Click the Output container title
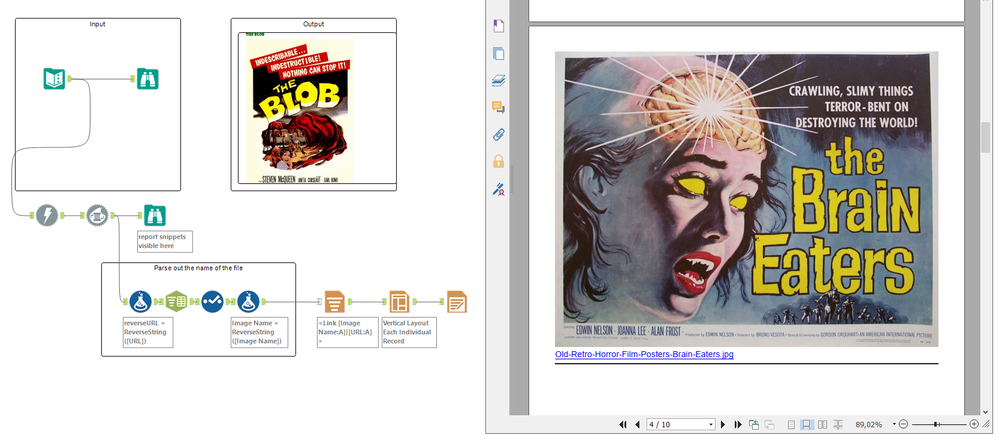 pos(313,24)
